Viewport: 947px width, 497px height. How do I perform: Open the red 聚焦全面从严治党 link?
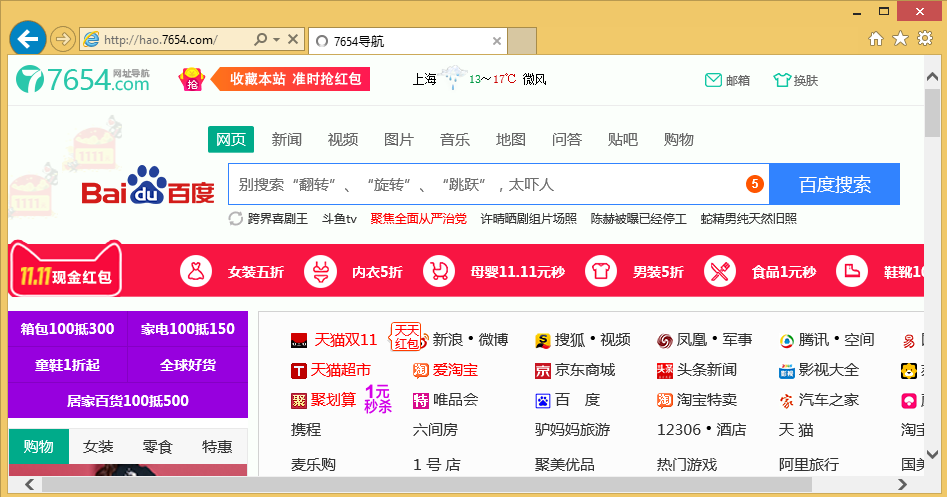point(419,219)
